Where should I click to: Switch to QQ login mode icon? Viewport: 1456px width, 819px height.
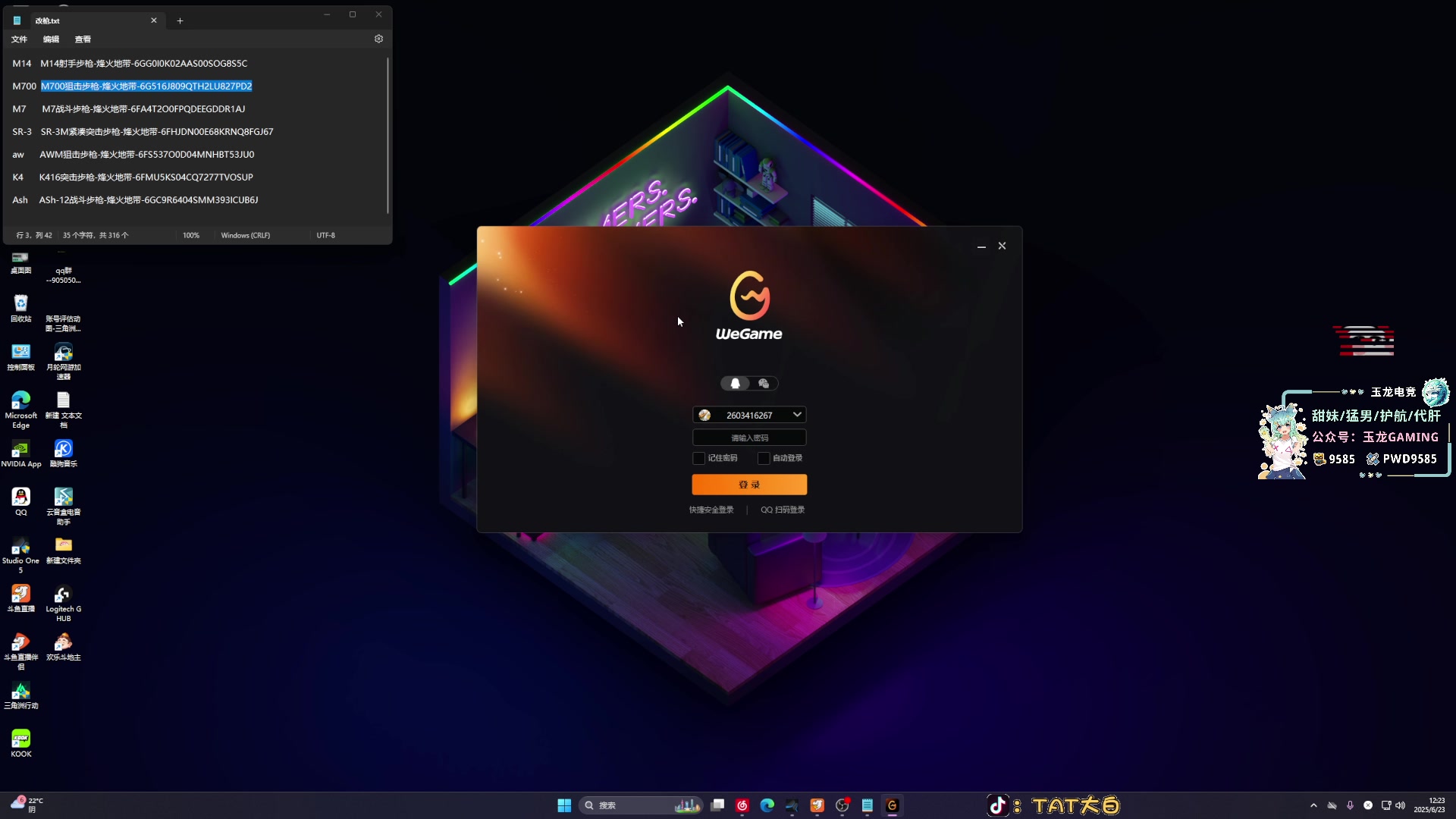(735, 384)
